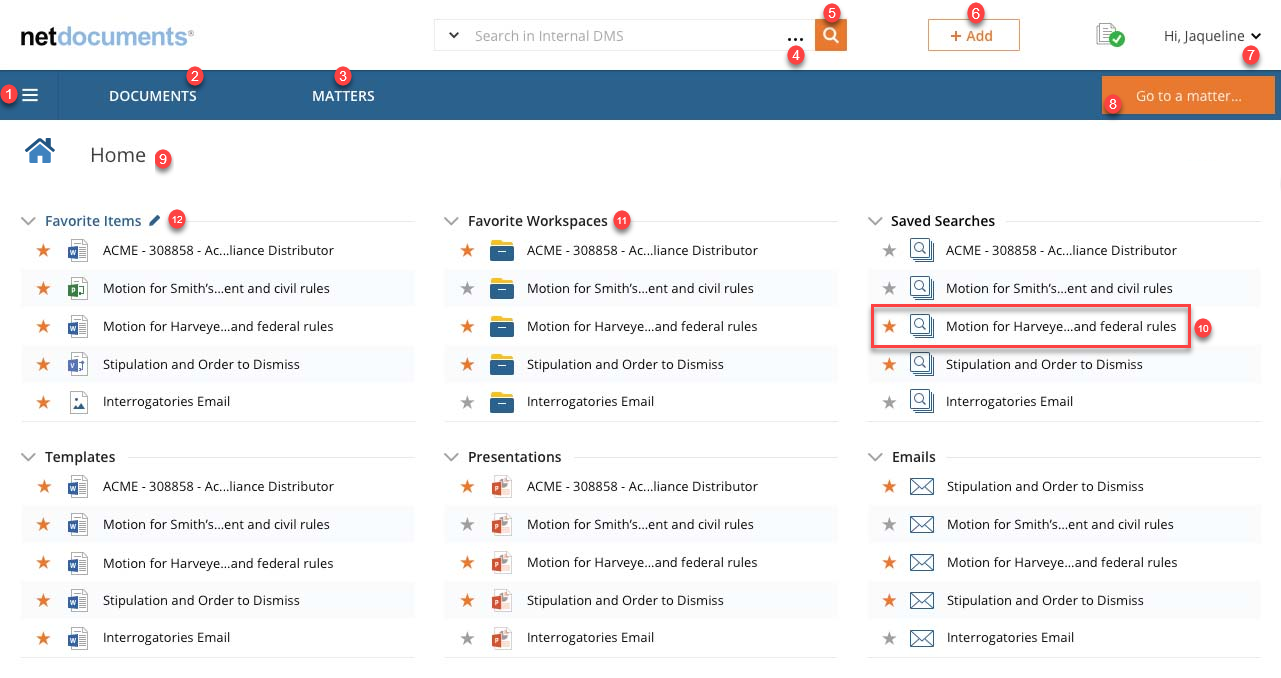Click the document sync status icon

1109,36
